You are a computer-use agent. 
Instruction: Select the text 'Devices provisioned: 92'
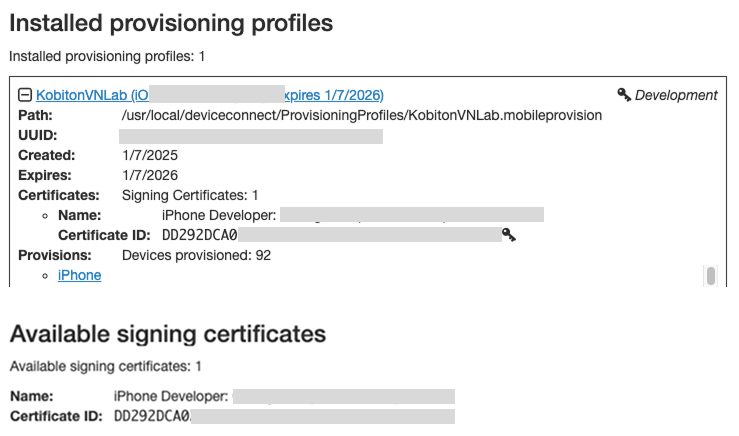[x=196, y=255]
